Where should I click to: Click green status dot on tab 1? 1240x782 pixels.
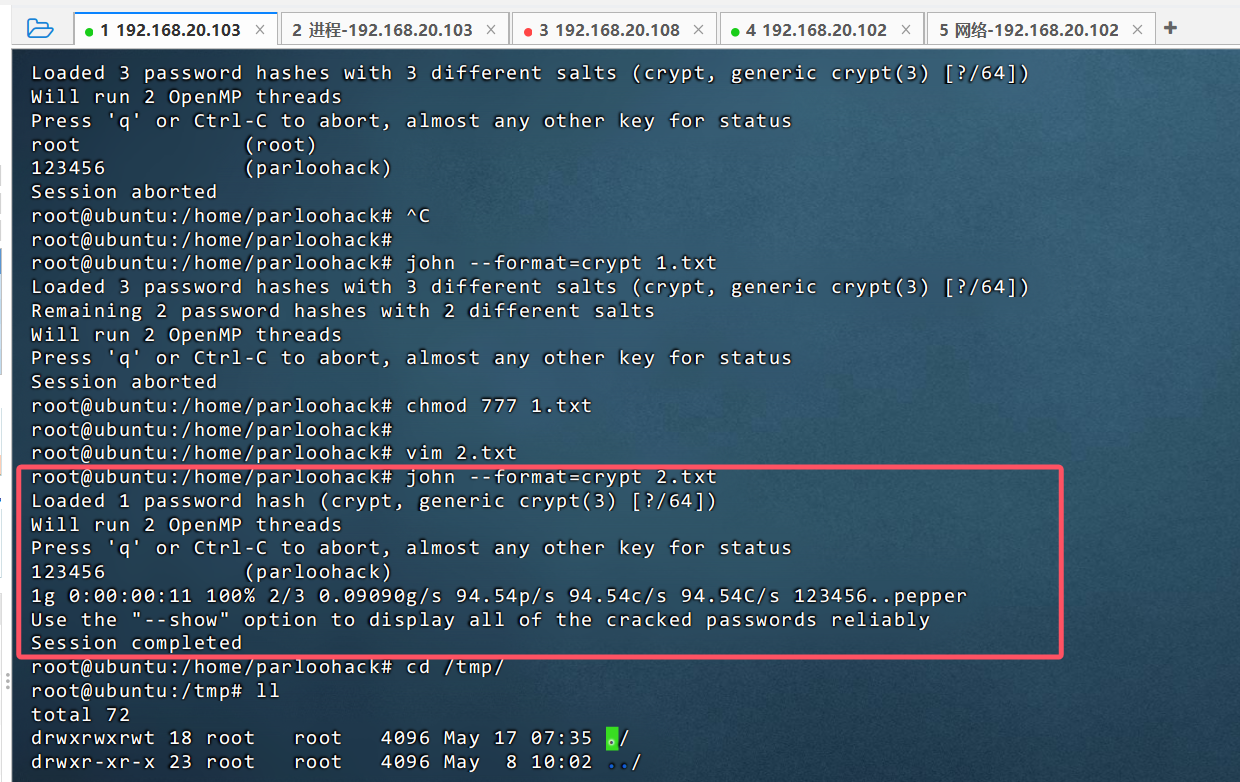pos(89,31)
